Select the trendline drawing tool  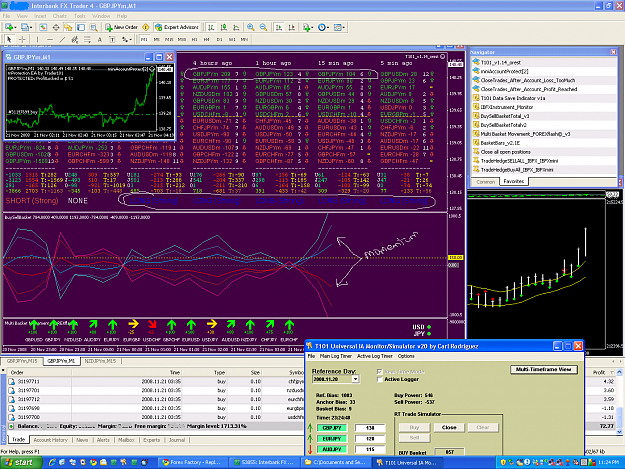tap(63, 39)
